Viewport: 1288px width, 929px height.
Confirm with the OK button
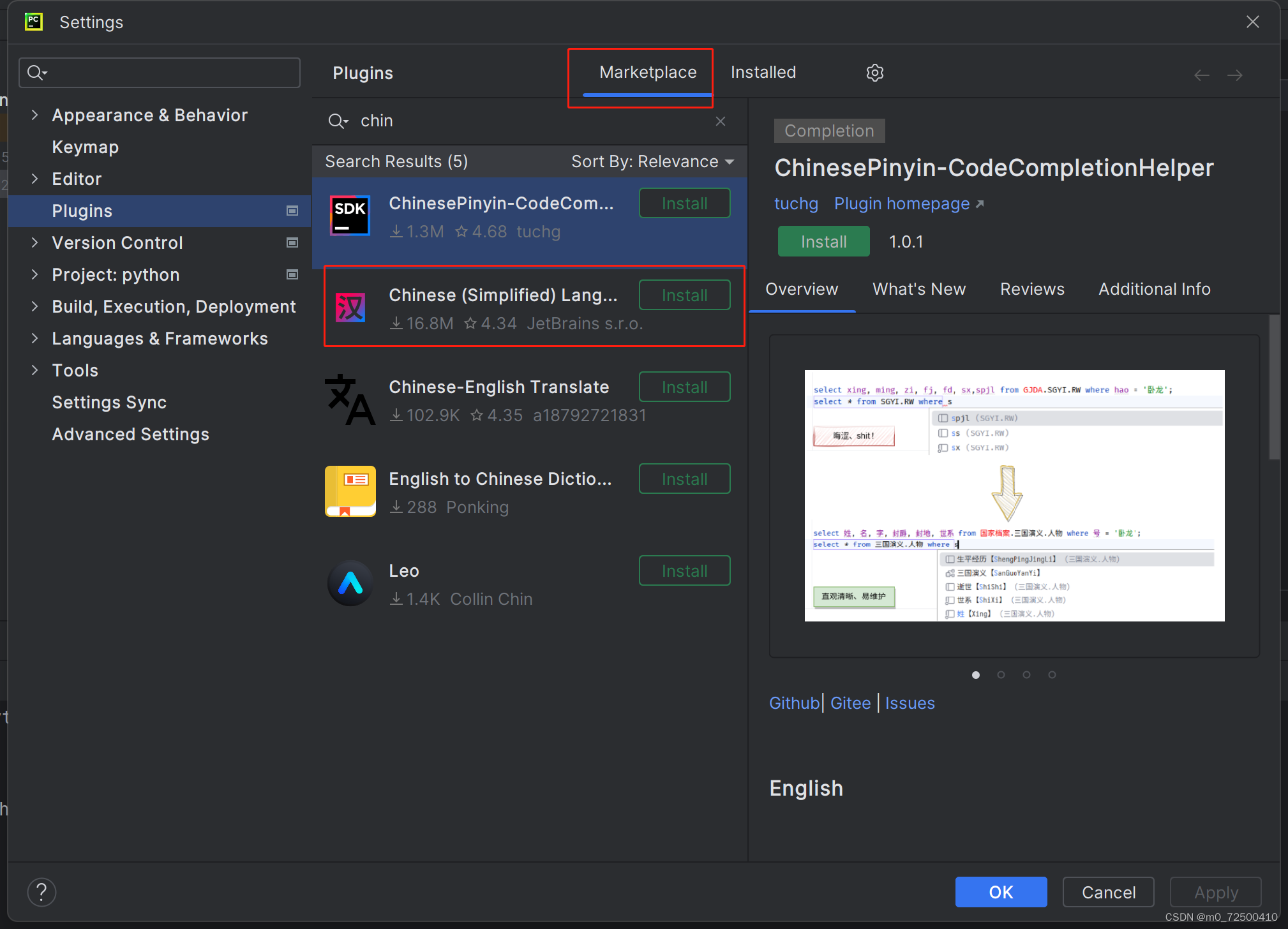(1001, 892)
